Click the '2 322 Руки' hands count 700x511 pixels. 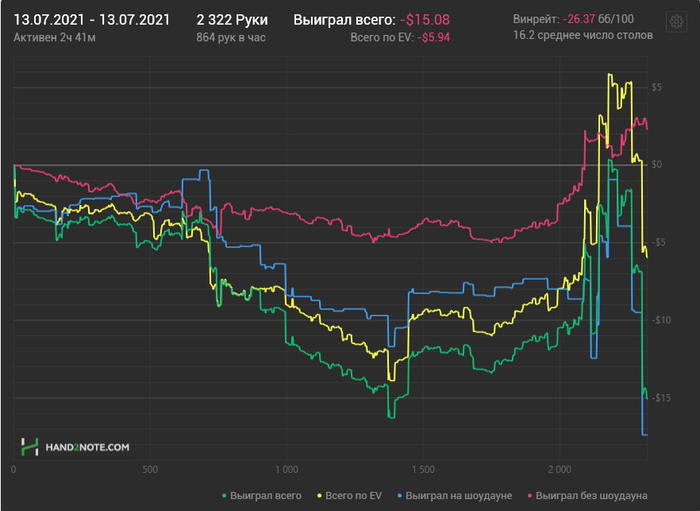click(x=232, y=20)
